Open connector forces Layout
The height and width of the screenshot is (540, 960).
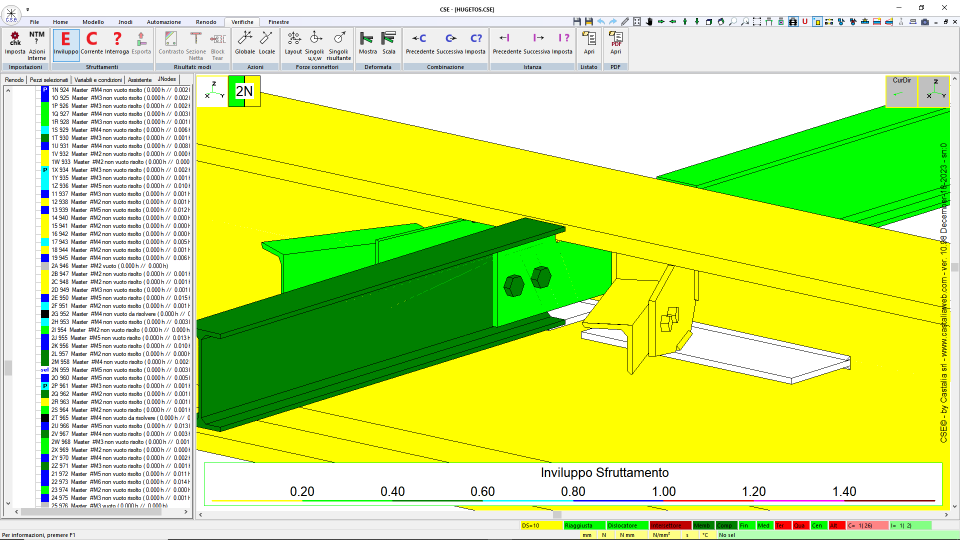293,43
